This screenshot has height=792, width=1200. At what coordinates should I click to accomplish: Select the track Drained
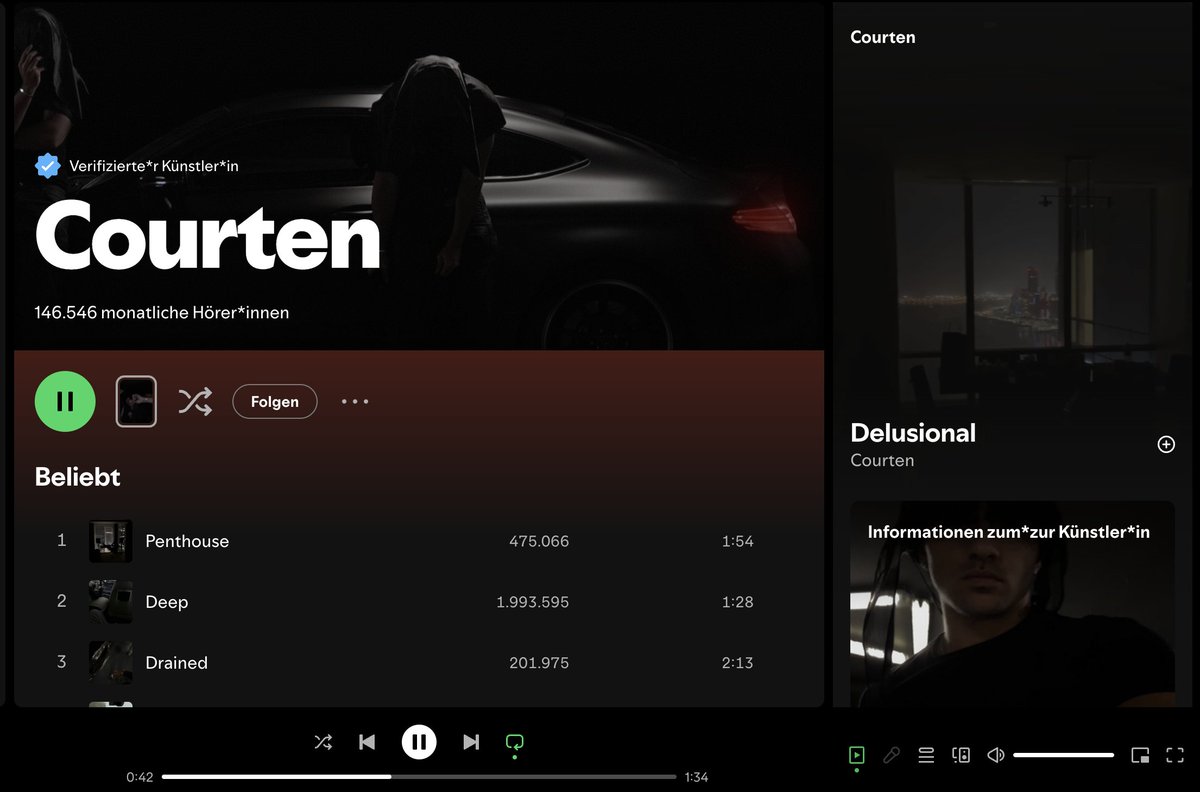point(177,663)
